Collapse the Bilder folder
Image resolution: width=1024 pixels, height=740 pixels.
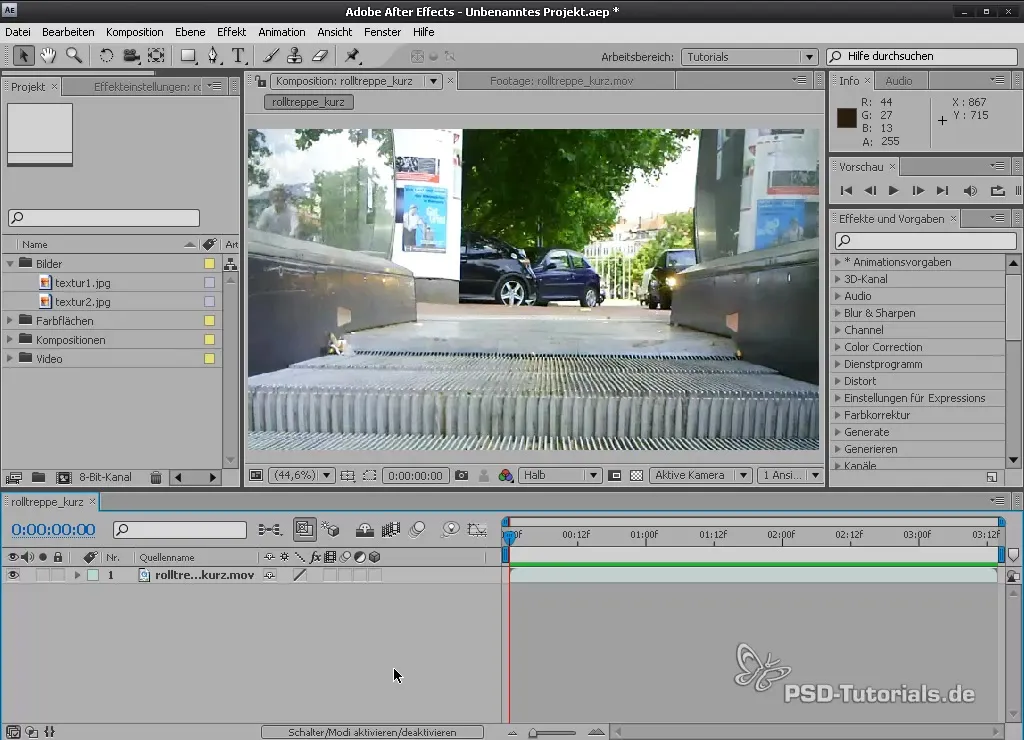point(10,264)
